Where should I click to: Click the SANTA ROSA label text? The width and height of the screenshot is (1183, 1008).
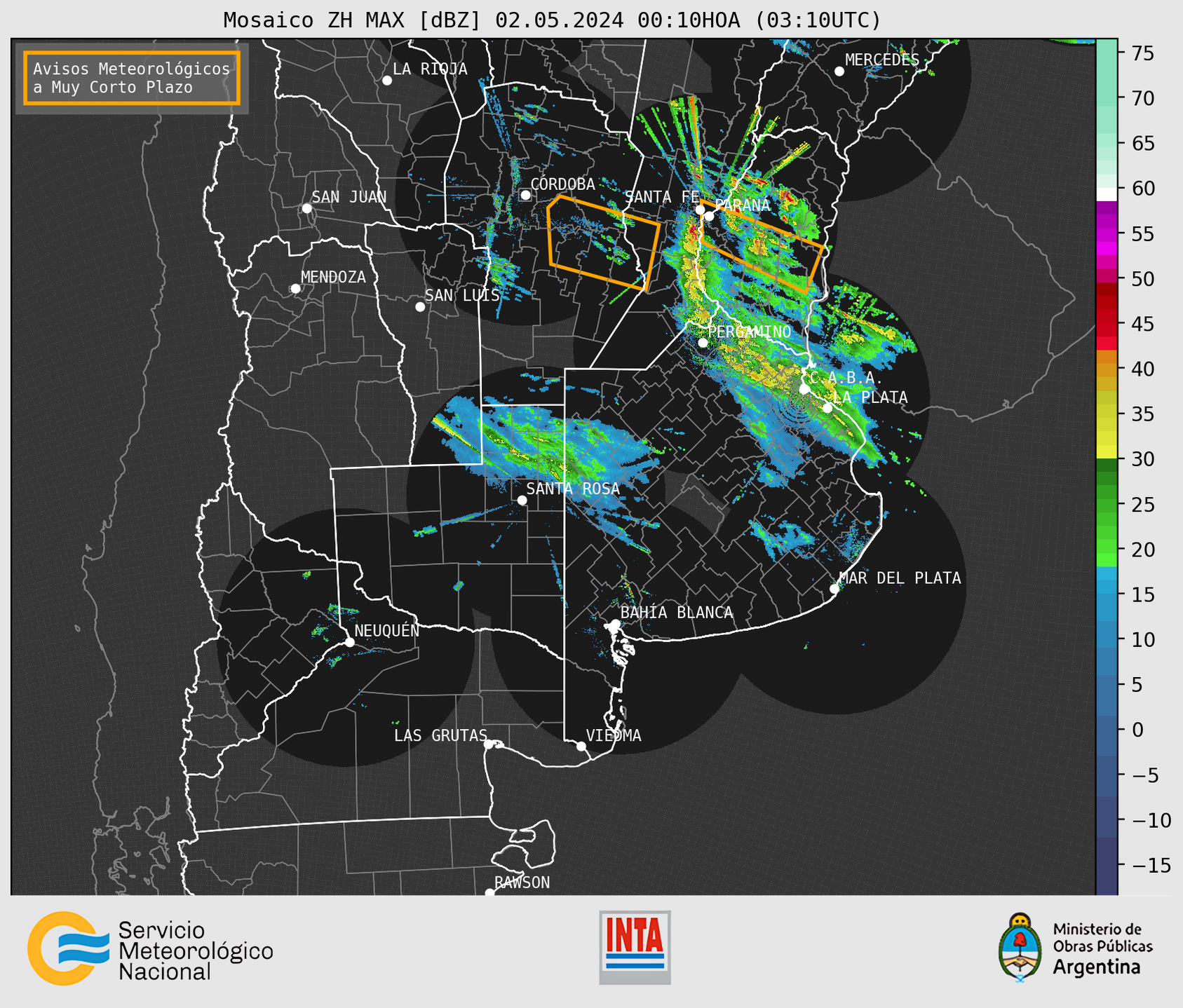point(573,489)
